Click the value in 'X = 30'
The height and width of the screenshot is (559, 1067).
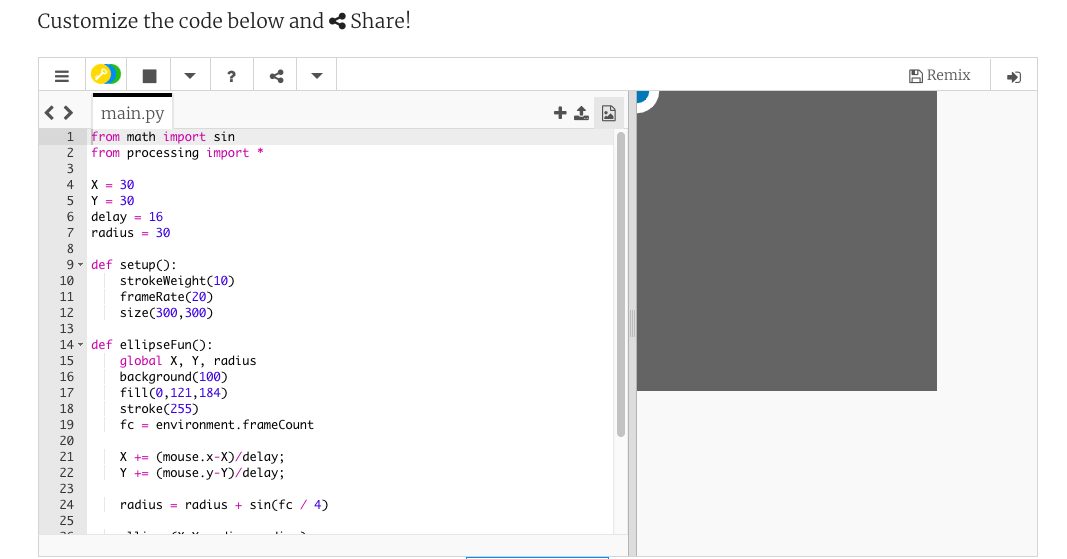[127, 185]
